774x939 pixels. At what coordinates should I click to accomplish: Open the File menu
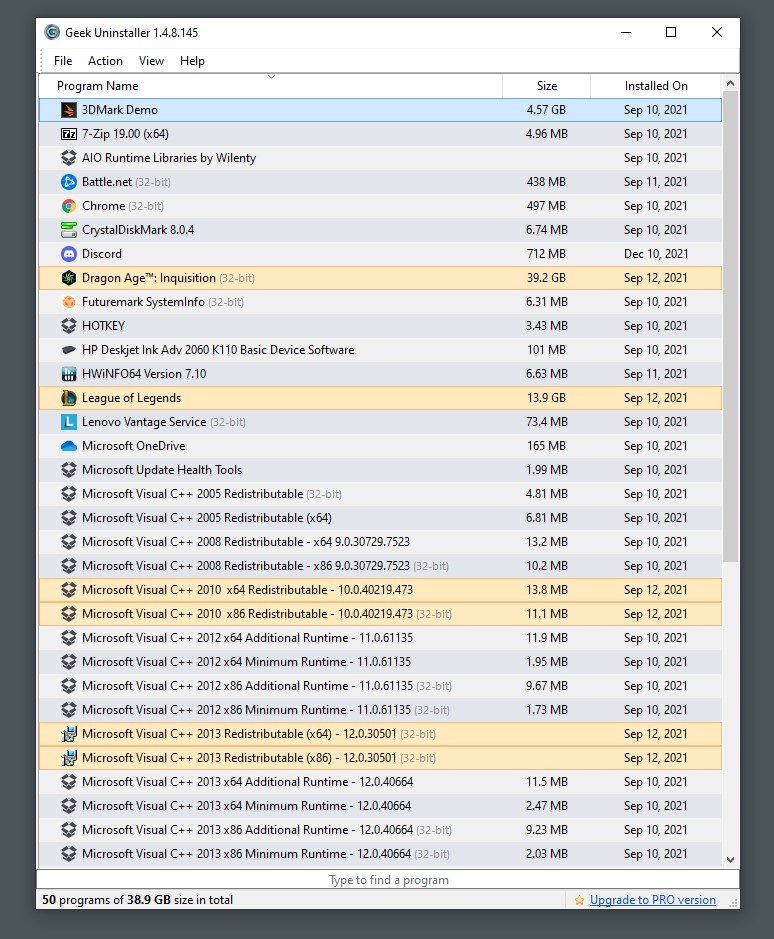pyautogui.click(x=63, y=60)
